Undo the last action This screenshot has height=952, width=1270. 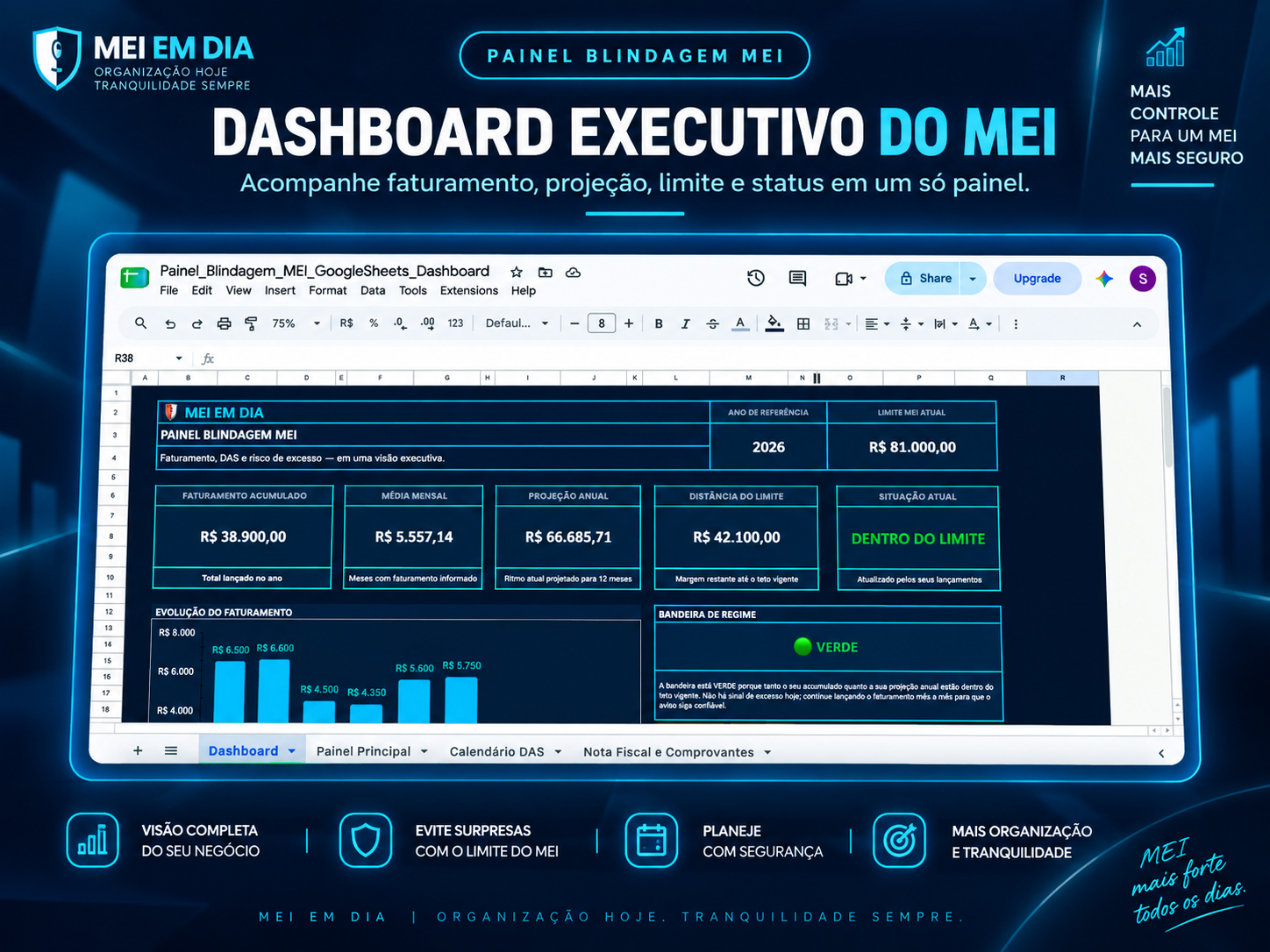pos(170,323)
